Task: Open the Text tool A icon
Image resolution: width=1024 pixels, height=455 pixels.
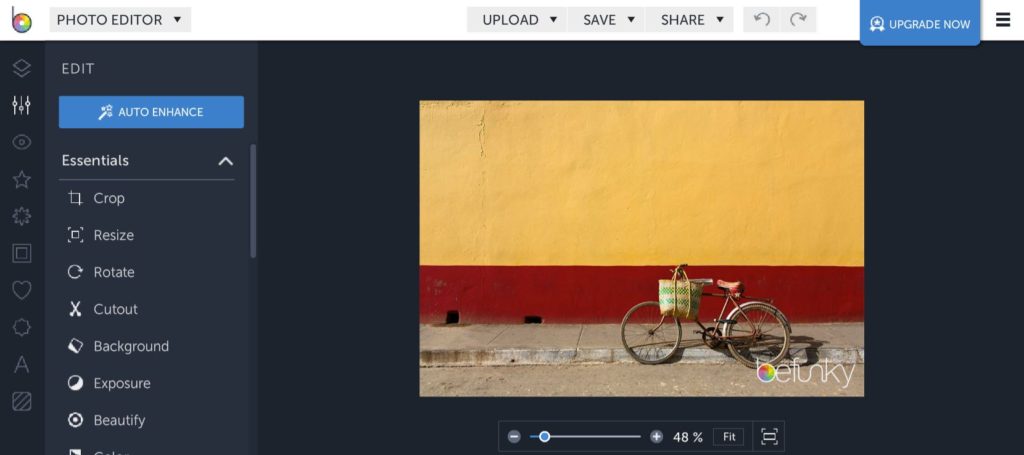Action: [x=22, y=364]
